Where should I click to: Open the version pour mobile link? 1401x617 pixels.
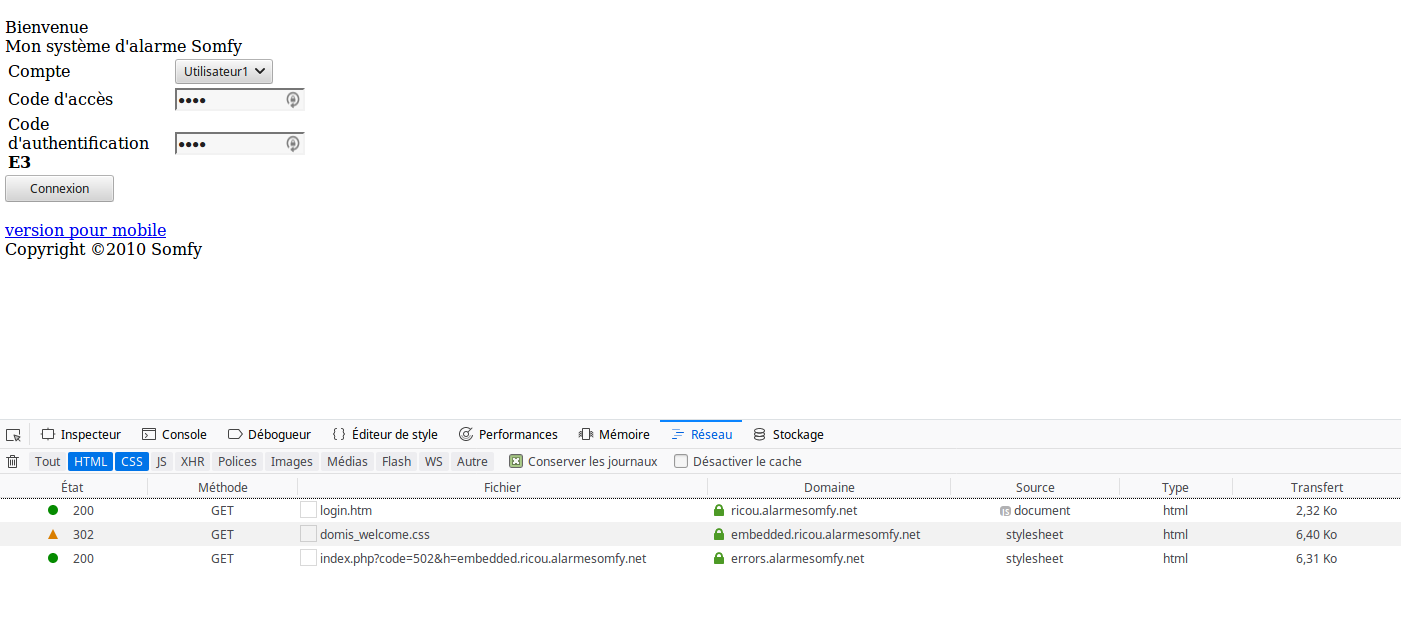tap(86, 230)
